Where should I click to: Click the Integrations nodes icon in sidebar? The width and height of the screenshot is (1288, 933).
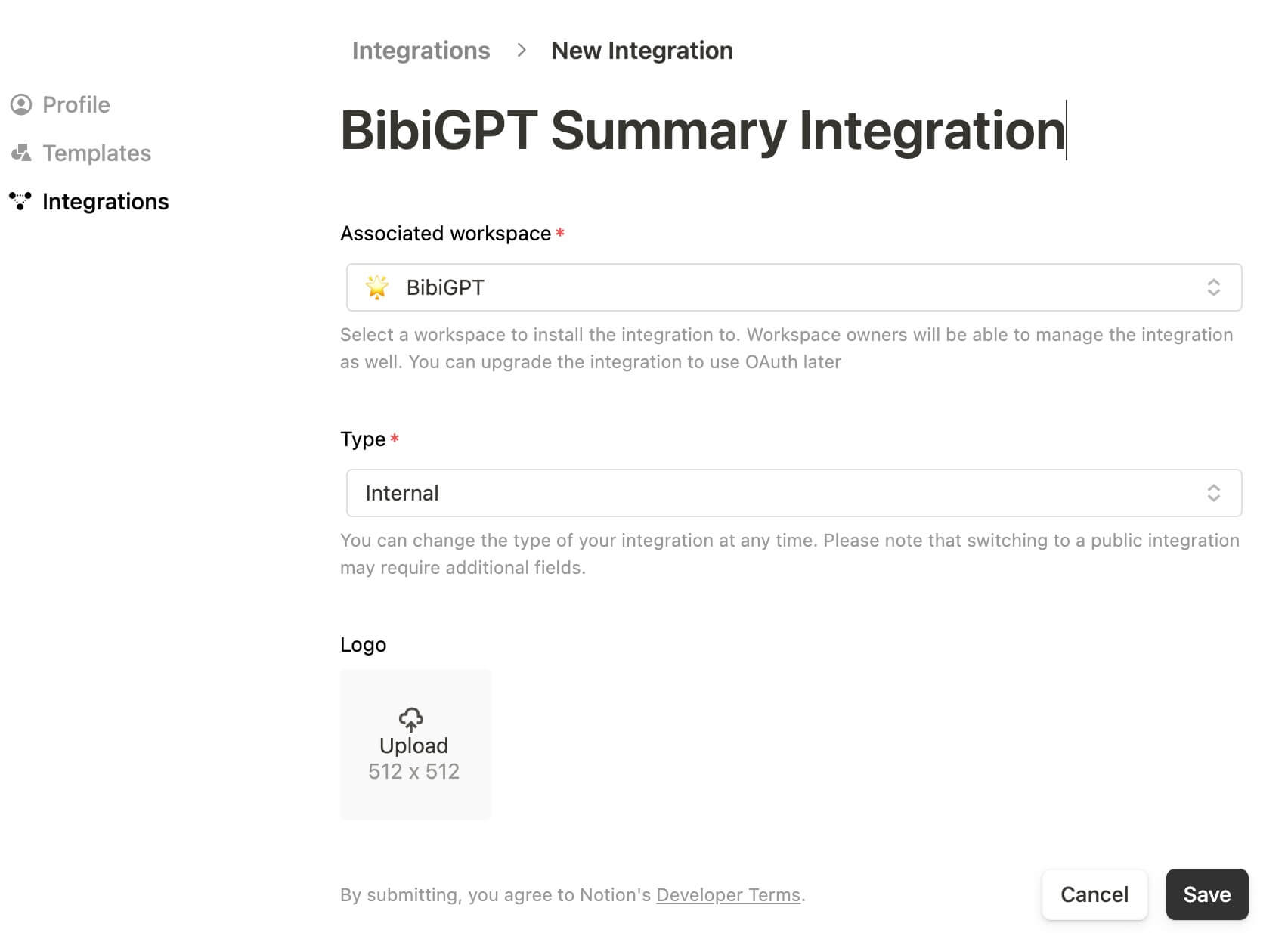click(x=20, y=201)
